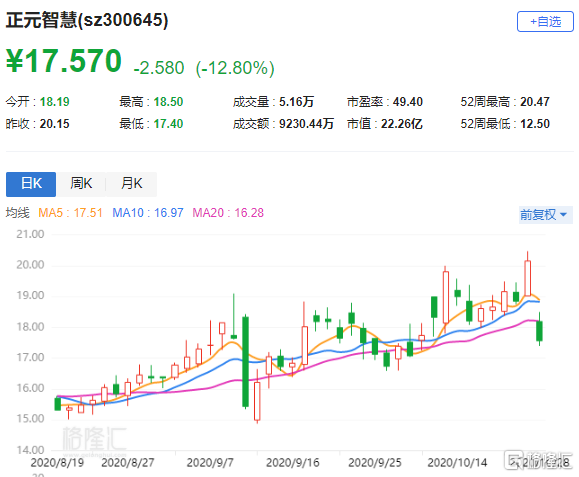Select the MA5 moving average label
Screen dimensions: 579x477
tap(70, 213)
